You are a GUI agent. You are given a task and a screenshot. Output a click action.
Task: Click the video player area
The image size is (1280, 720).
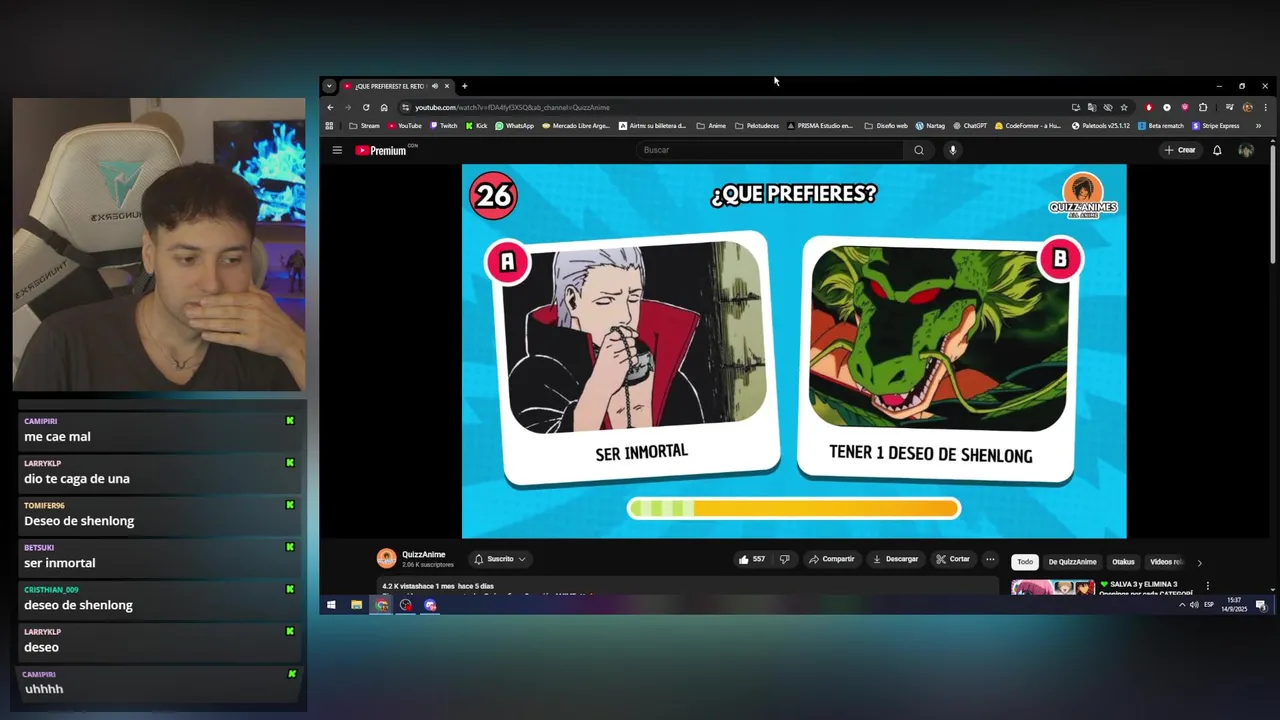(x=794, y=351)
